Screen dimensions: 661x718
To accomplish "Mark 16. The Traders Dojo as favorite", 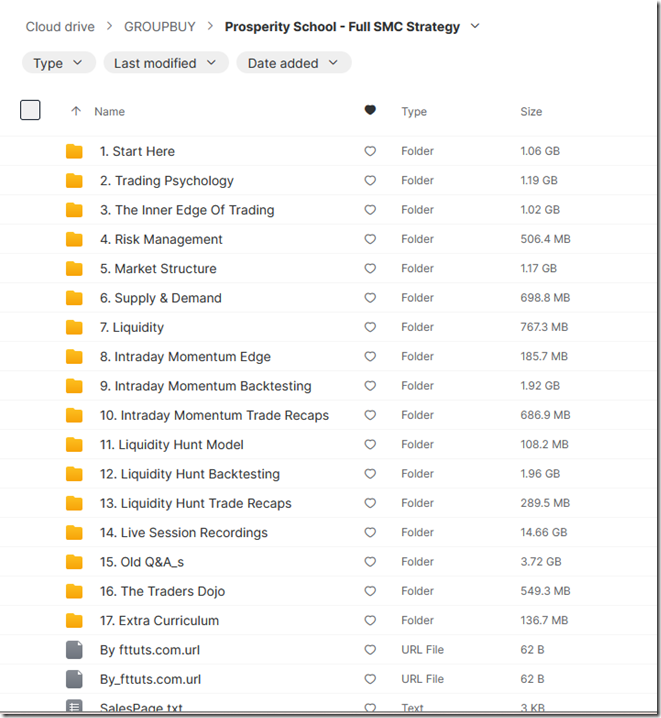I will point(370,591).
